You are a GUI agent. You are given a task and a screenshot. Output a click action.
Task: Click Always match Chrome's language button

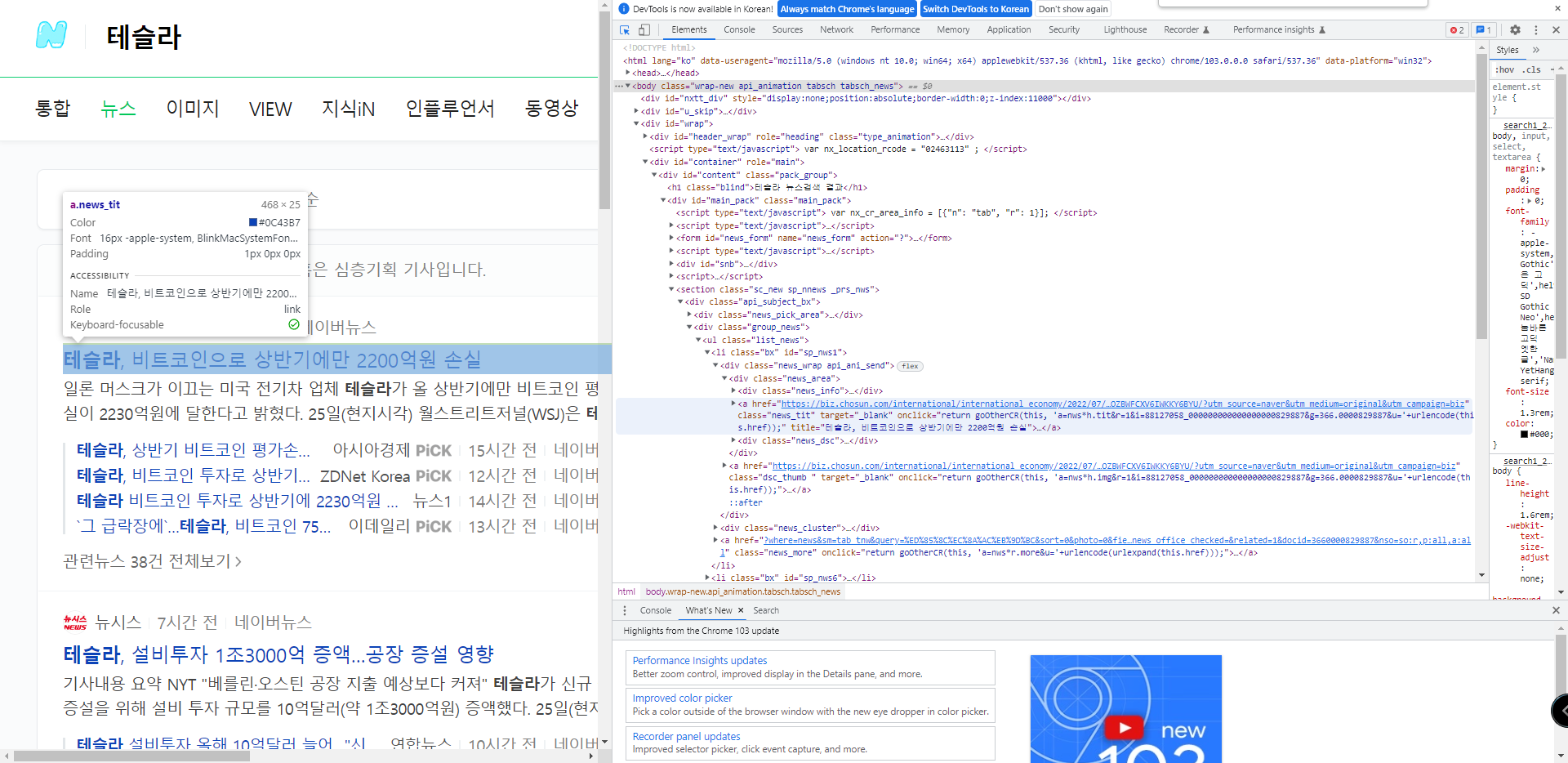click(846, 9)
